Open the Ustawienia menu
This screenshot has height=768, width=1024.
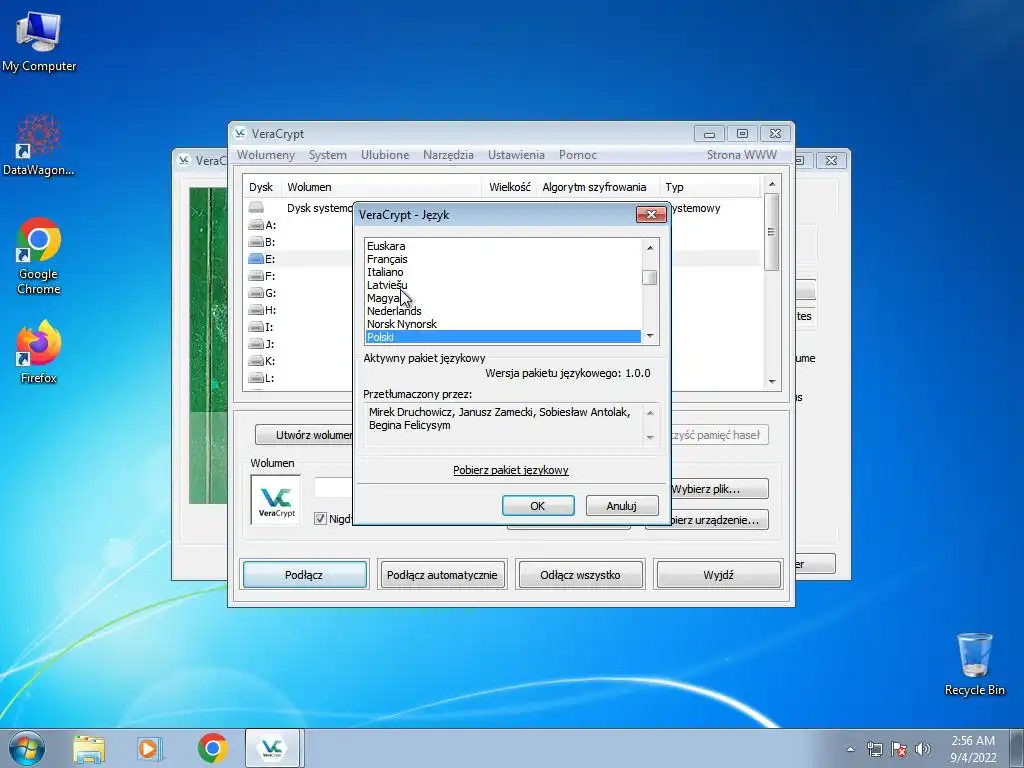coord(516,155)
